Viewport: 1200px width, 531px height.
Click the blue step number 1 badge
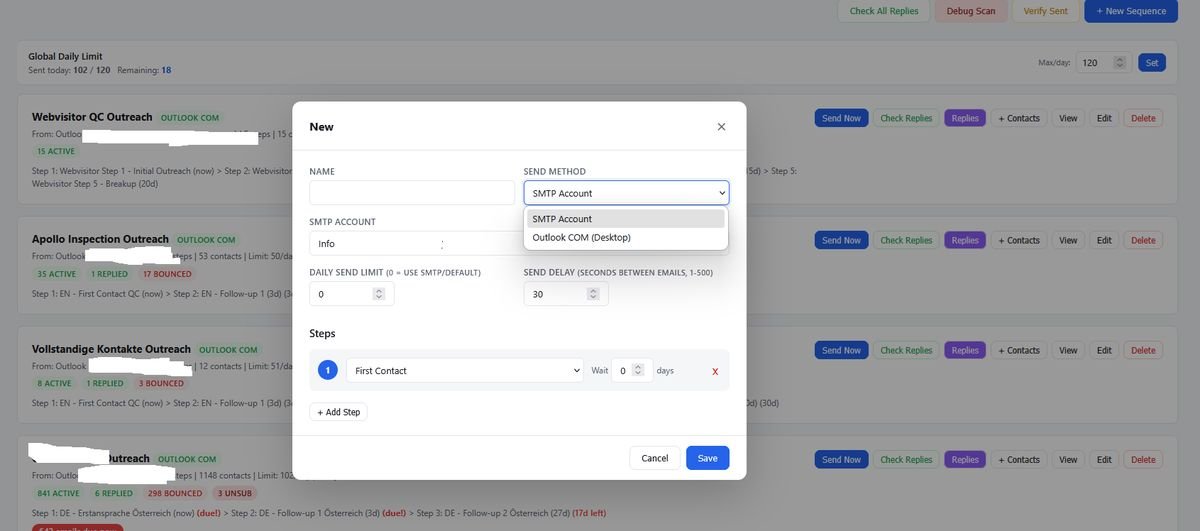coord(328,370)
